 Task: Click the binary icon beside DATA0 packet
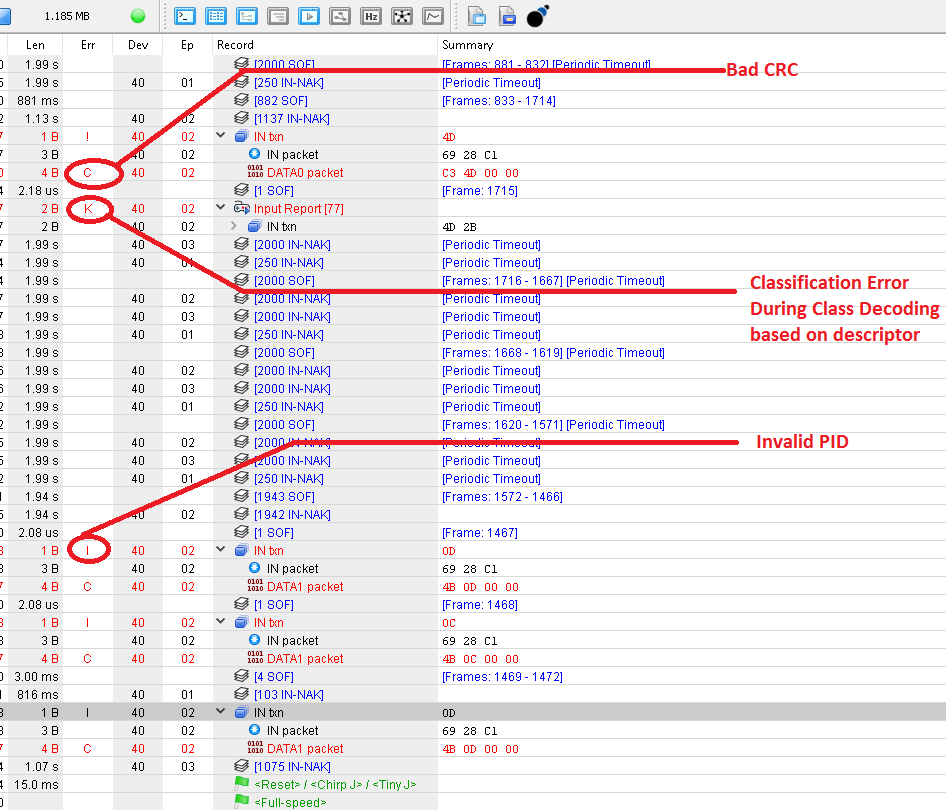point(255,172)
